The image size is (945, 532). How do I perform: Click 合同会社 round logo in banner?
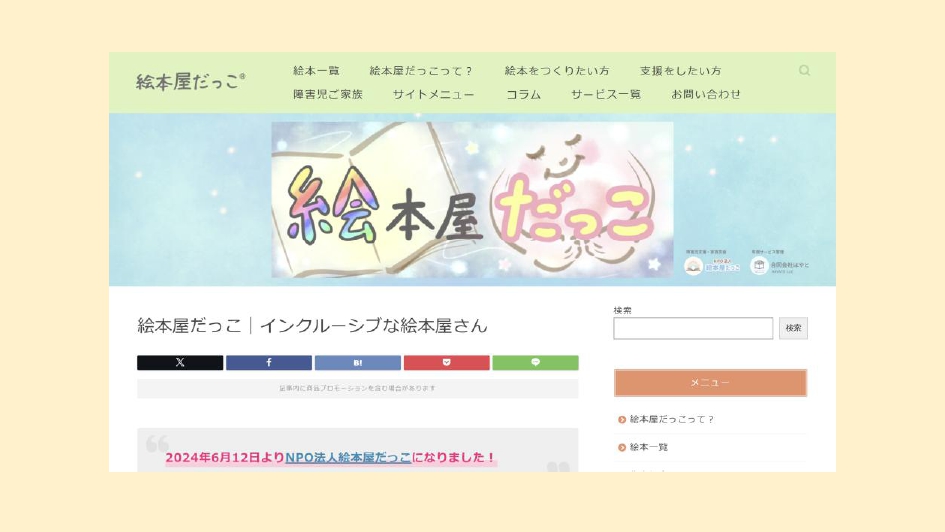759,266
